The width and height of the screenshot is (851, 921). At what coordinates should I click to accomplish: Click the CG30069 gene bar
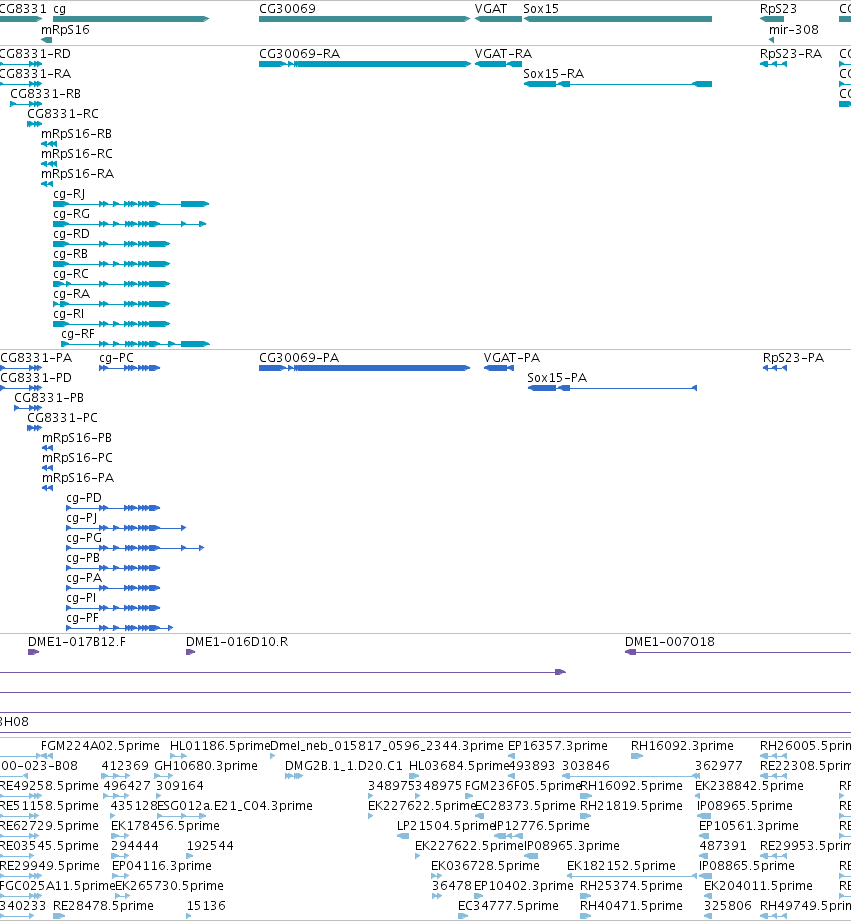pyautogui.click(x=365, y=19)
